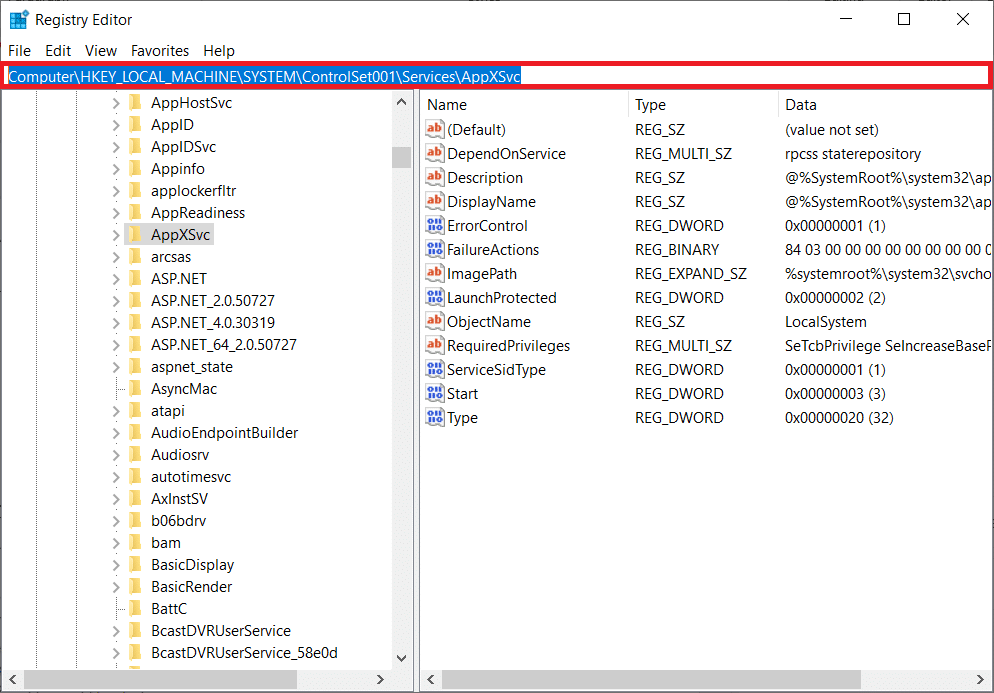The width and height of the screenshot is (994, 693).
Task: Open the Help menu
Action: point(219,51)
